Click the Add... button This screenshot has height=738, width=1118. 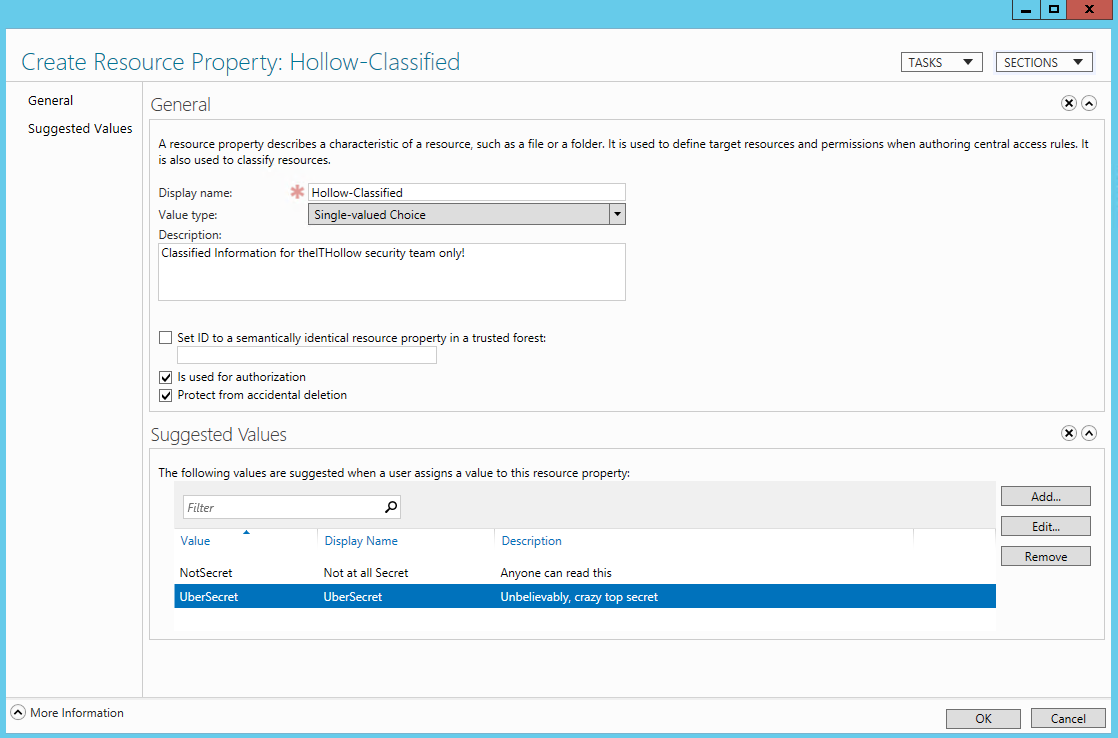pyautogui.click(x=1045, y=496)
